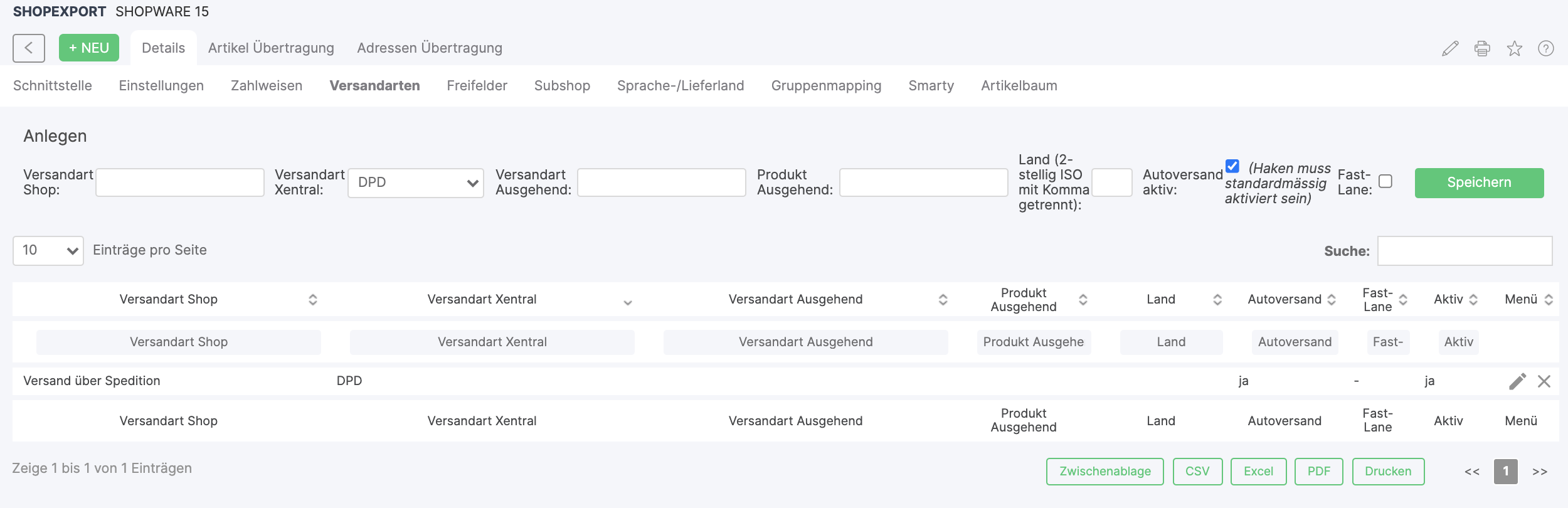Click the pencil edit icon in header

click(1450, 48)
